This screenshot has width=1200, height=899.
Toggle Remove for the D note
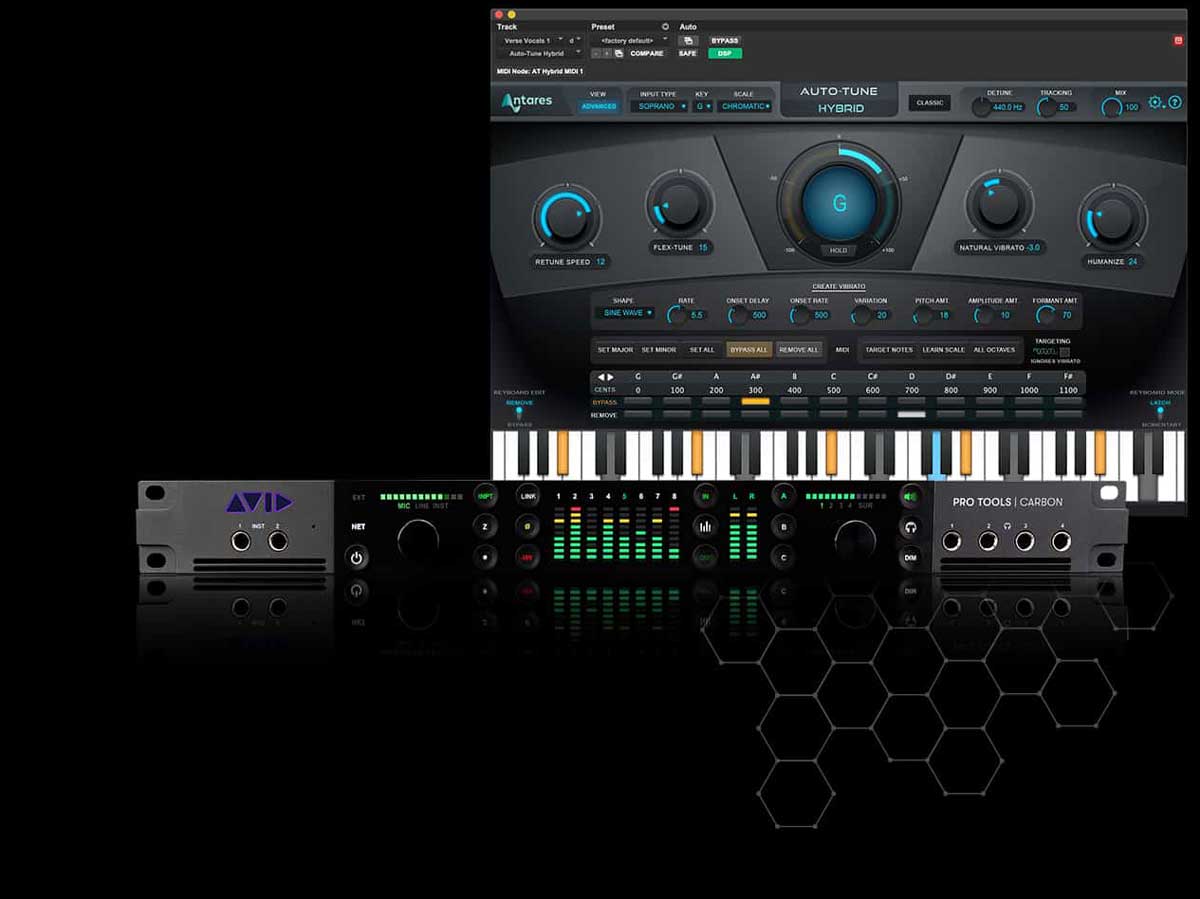coord(911,414)
